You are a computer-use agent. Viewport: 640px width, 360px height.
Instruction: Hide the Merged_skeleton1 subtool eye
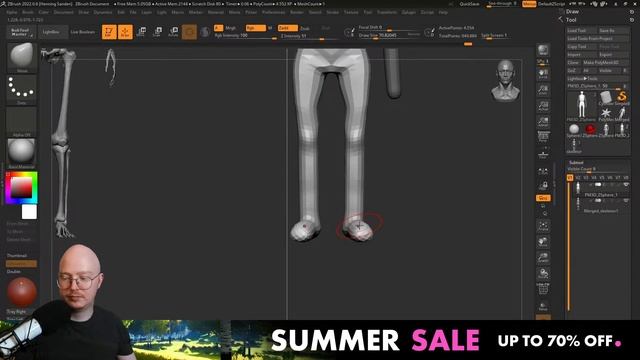[x=626, y=201]
